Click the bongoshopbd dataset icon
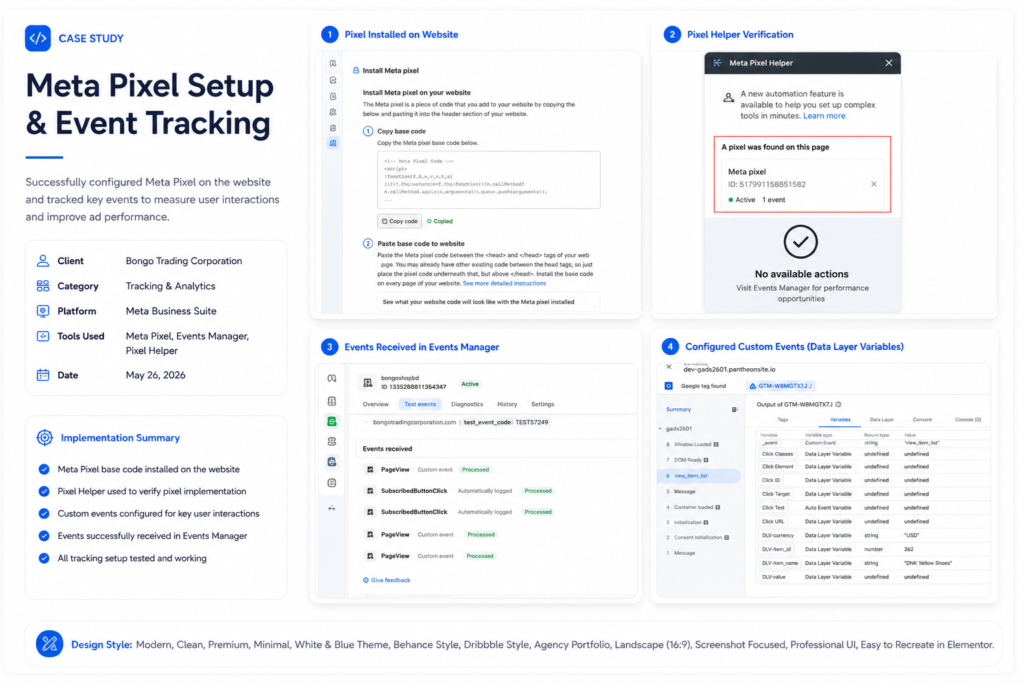This screenshot has width=1024, height=683. tap(368, 383)
